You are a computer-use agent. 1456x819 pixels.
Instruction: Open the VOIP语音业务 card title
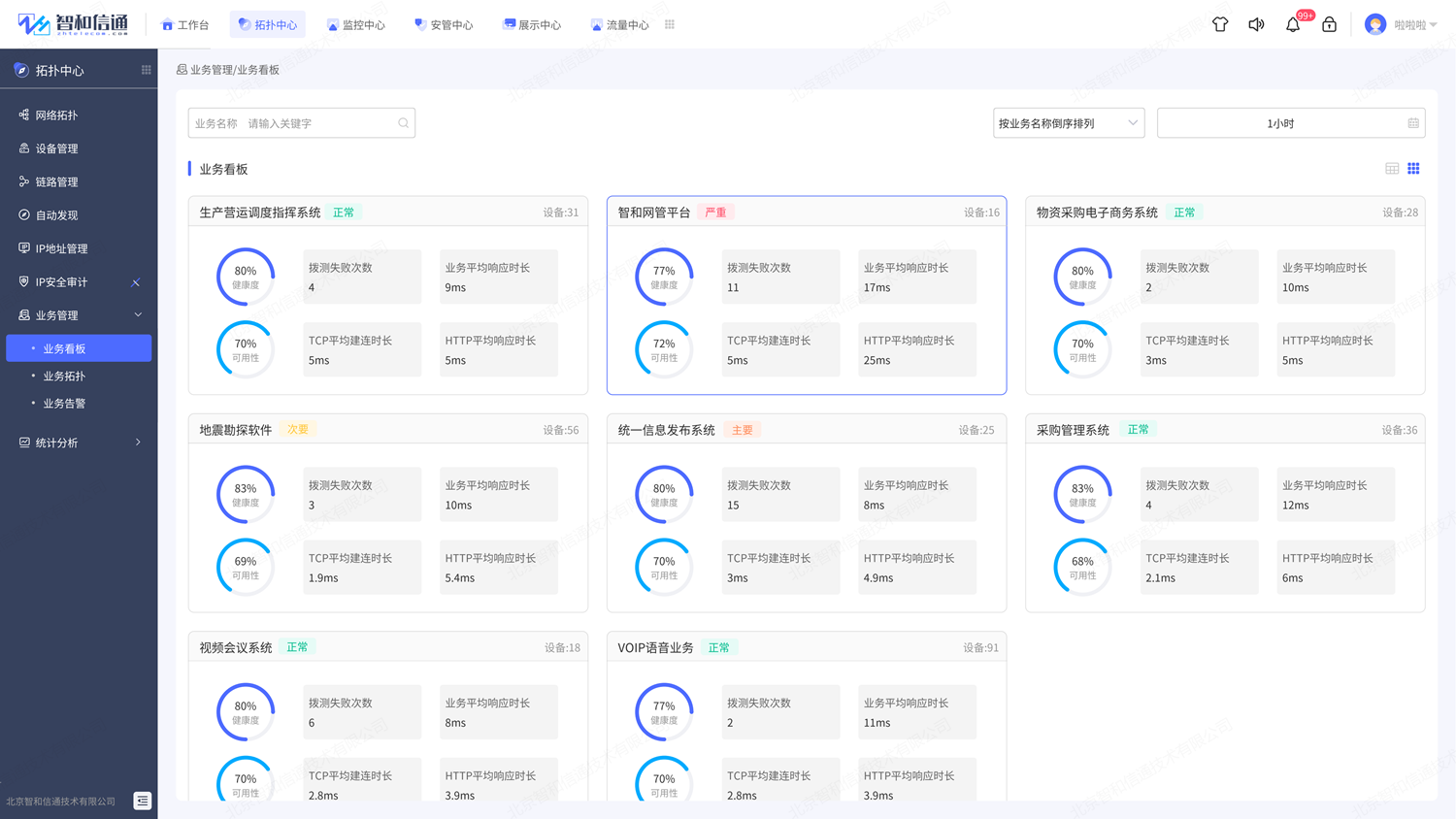[655, 647]
